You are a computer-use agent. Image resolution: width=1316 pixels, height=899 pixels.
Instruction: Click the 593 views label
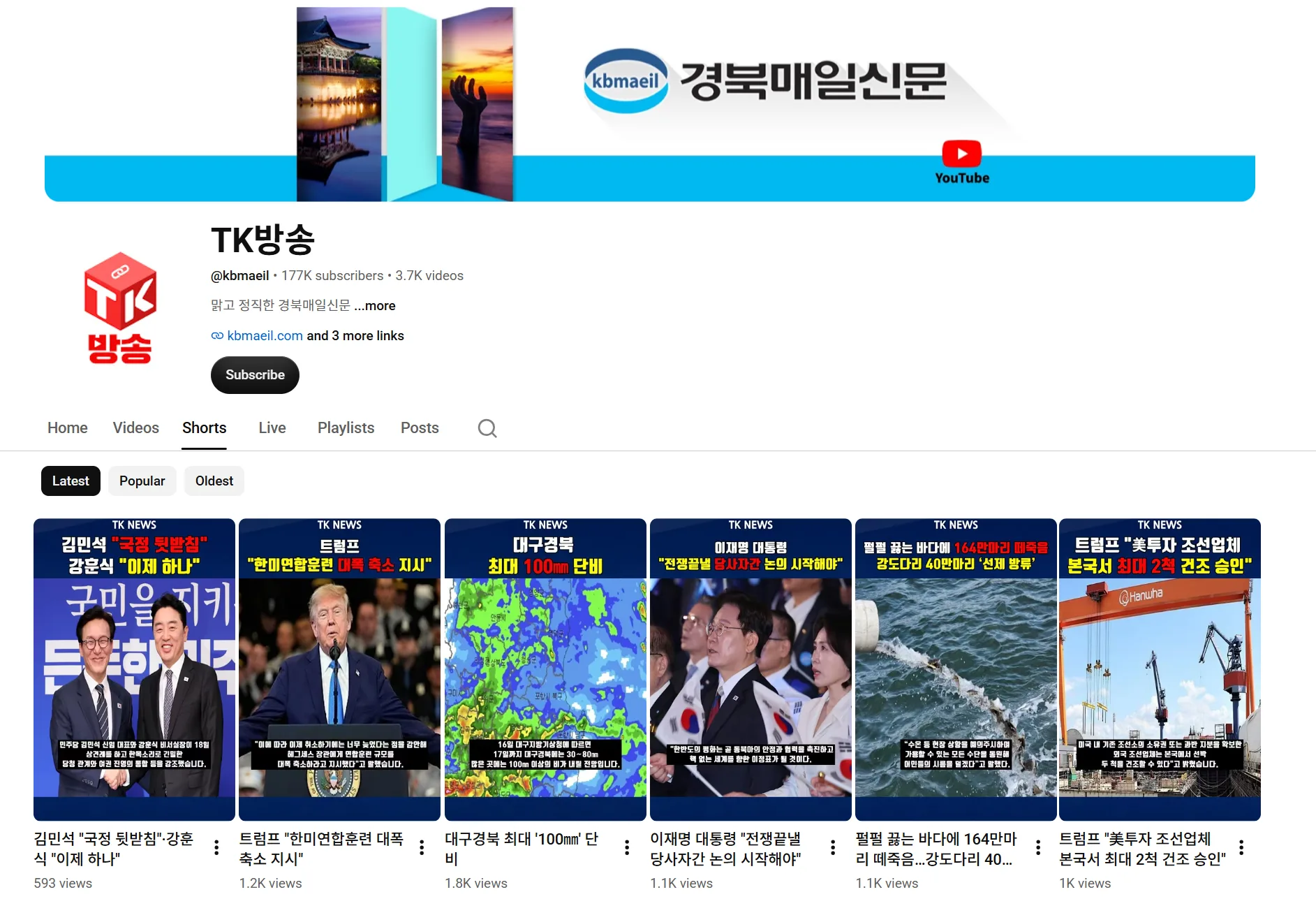point(63,883)
